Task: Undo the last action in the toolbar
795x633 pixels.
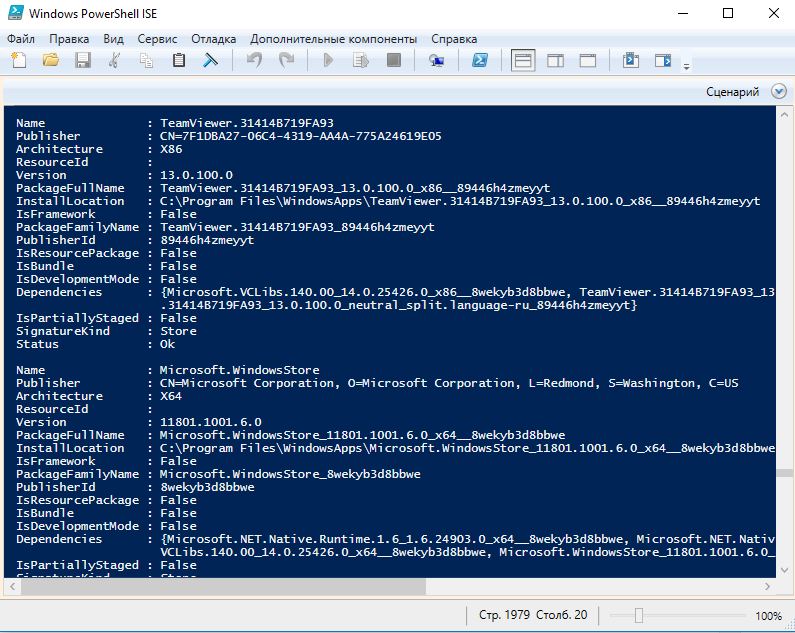Action: [255, 60]
